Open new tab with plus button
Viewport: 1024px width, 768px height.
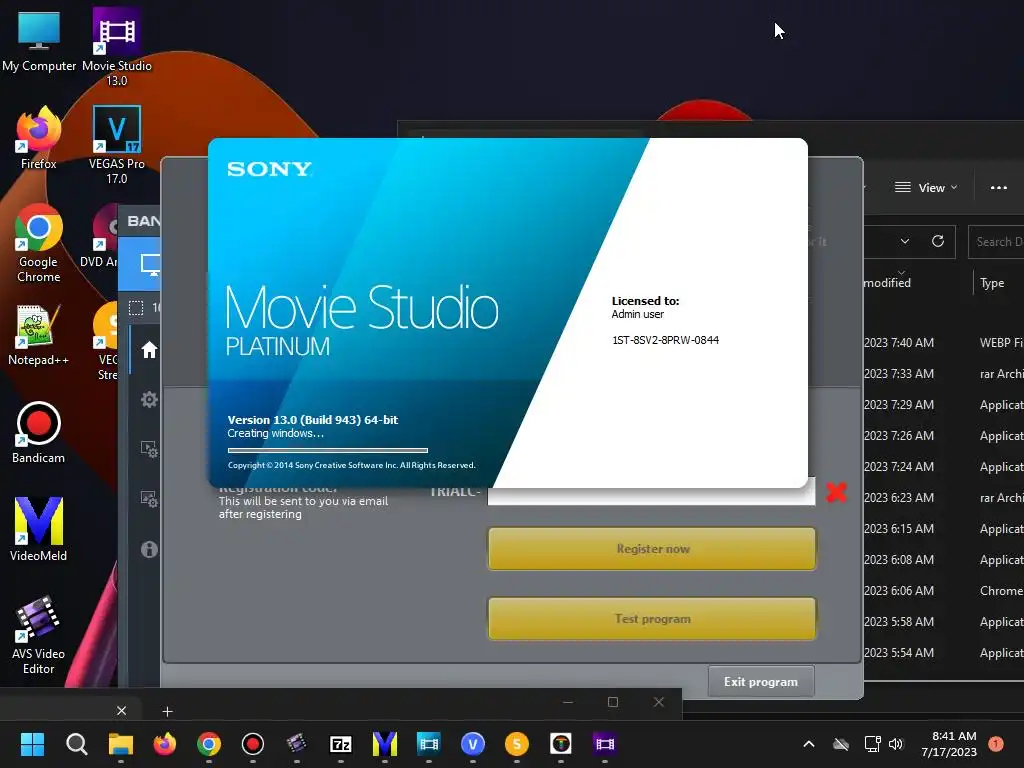click(167, 711)
